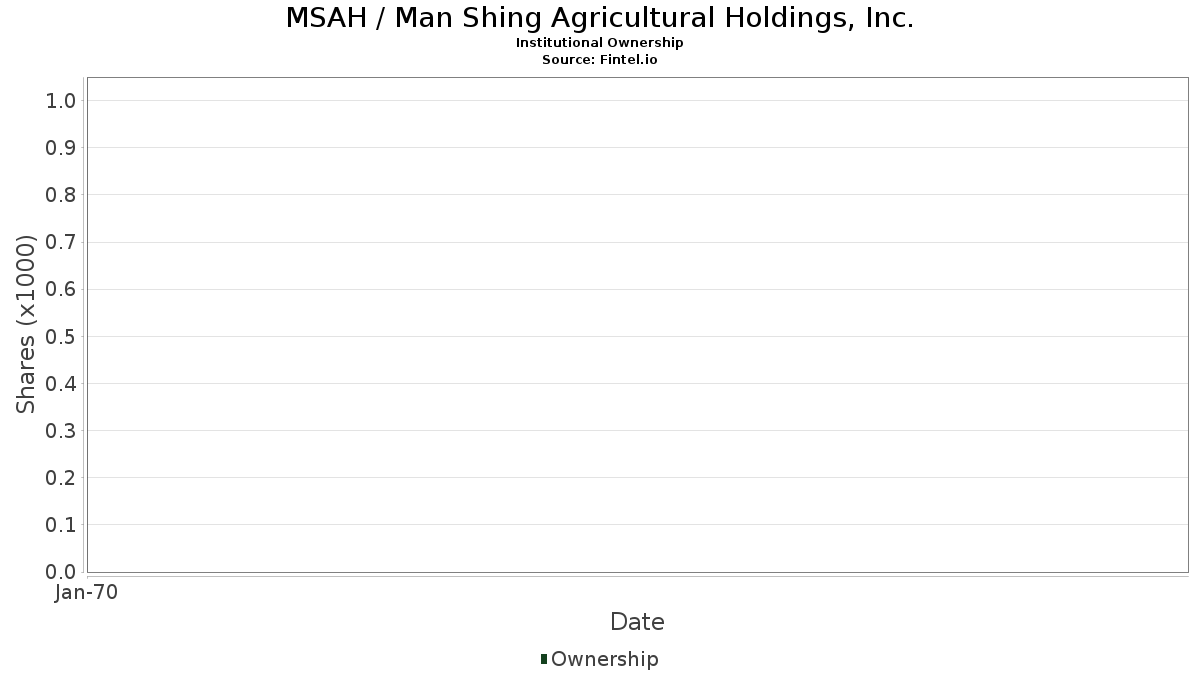Click the chart title MSAH / Man Shing Agricultural Holdings

pyautogui.click(x=600, y=18)
